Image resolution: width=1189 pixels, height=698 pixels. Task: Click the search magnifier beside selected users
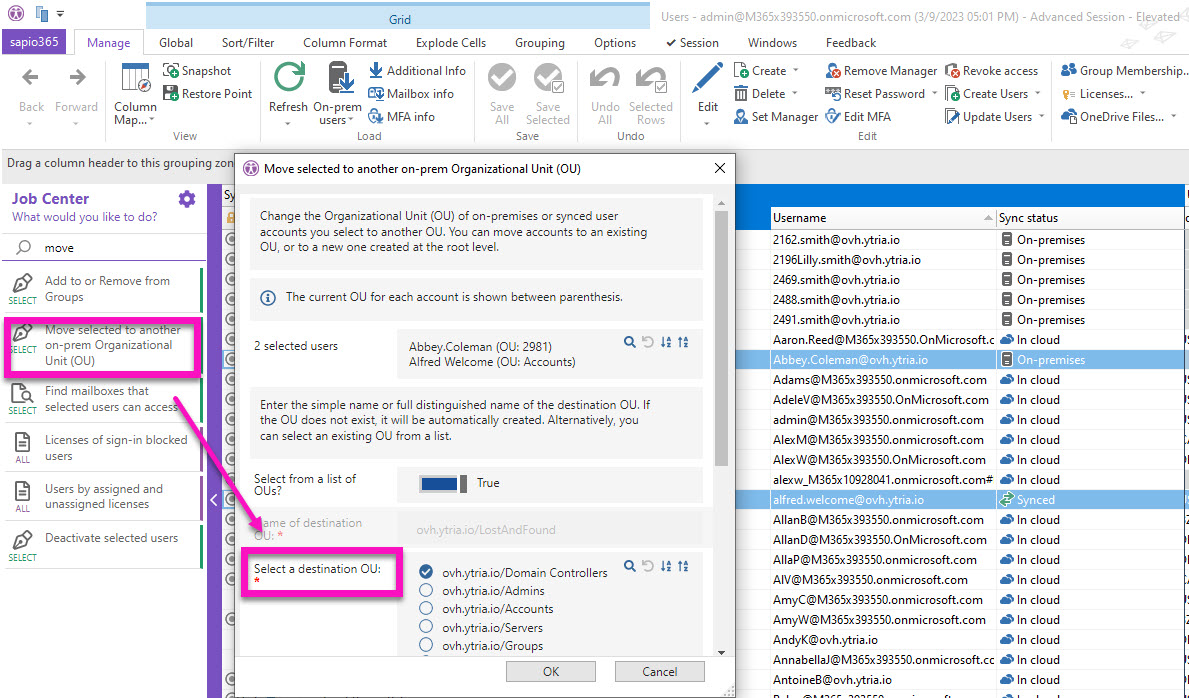pyautogui.click(x=629, y=342)
